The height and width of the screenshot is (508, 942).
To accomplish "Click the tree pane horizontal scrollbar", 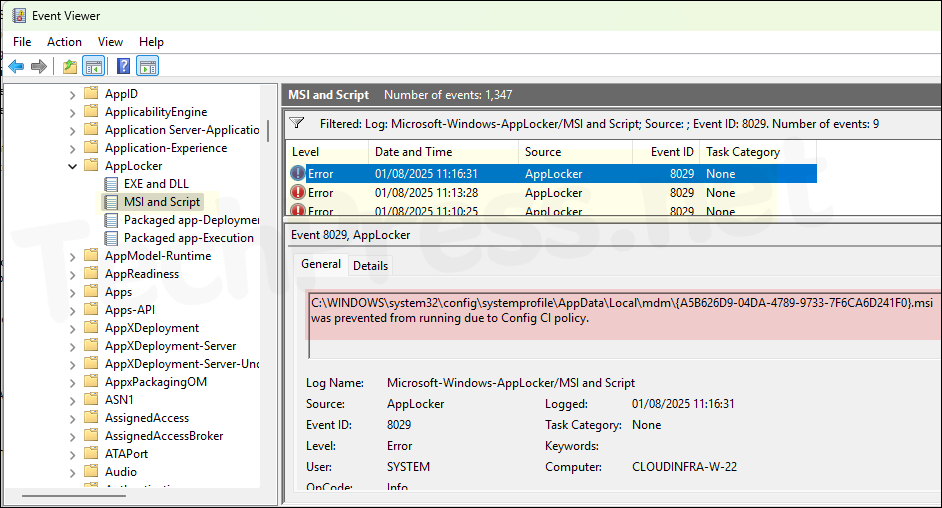I will click(x=74, y=496).
